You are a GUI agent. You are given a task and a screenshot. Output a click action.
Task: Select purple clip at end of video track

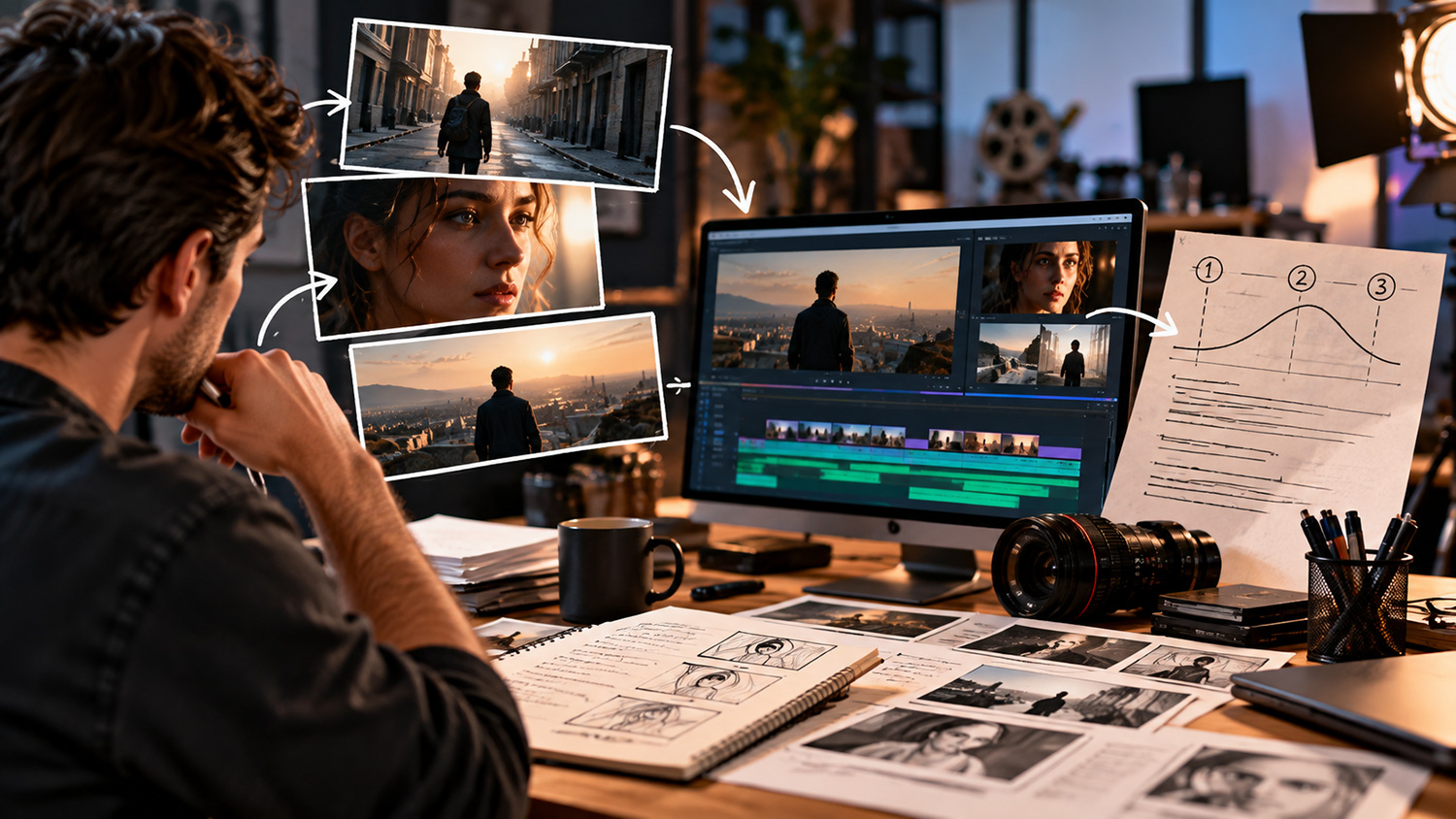(x=1060, y=452)
